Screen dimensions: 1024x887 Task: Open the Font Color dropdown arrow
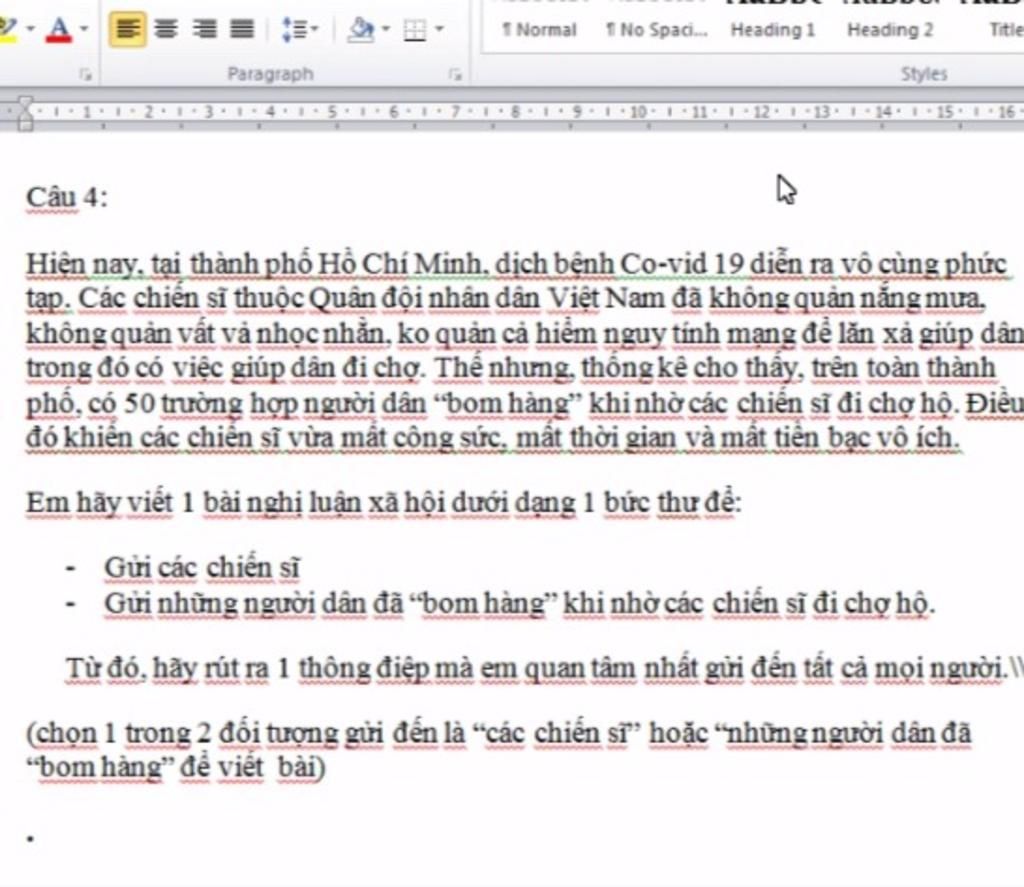pos(84,29)
